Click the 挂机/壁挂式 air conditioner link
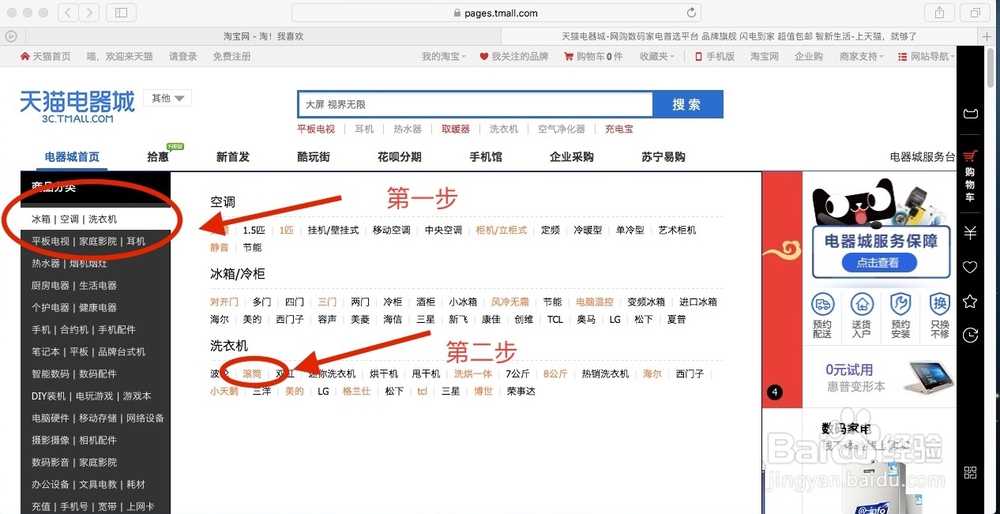1000x514 pixels. click(334, 230)
